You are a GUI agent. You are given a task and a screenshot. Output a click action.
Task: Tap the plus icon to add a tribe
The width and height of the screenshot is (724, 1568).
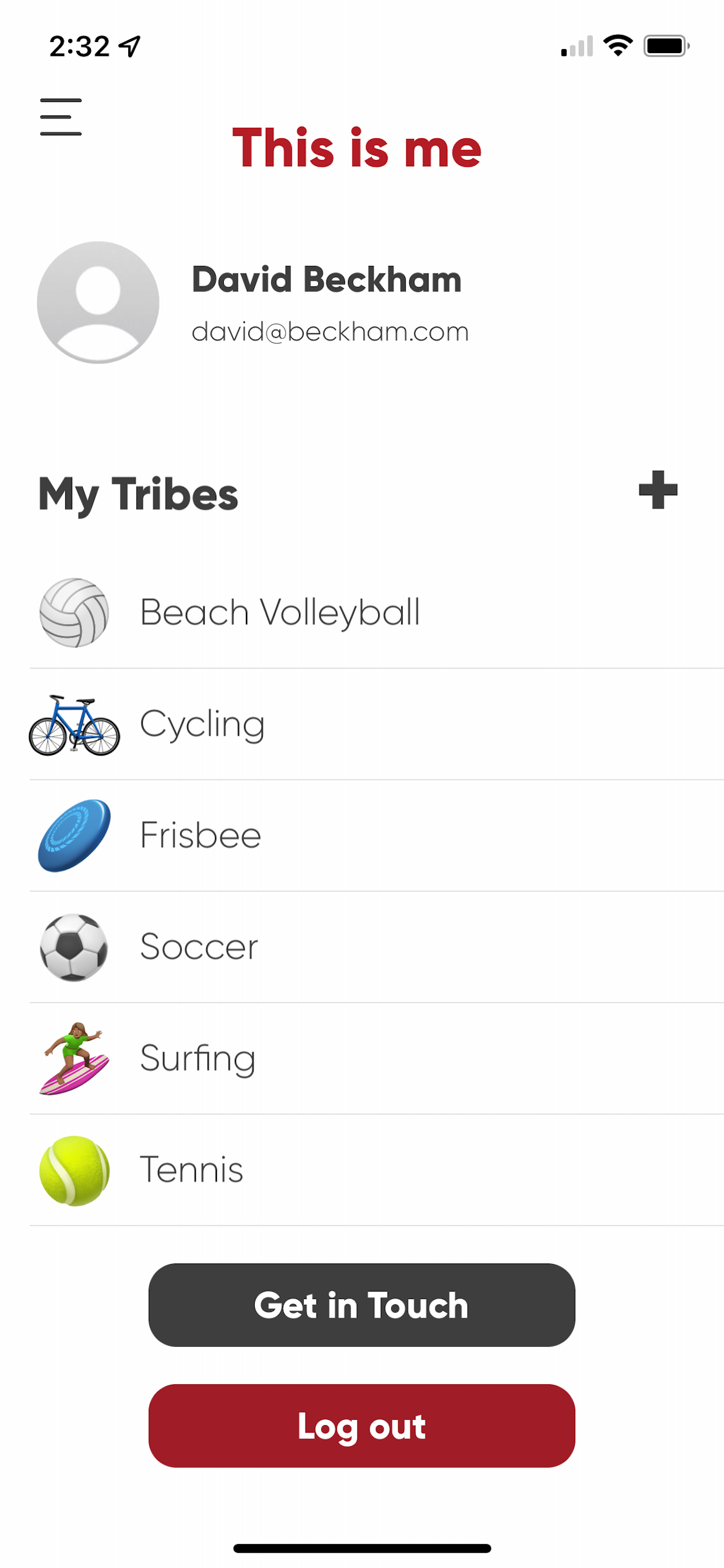(658, 490)
